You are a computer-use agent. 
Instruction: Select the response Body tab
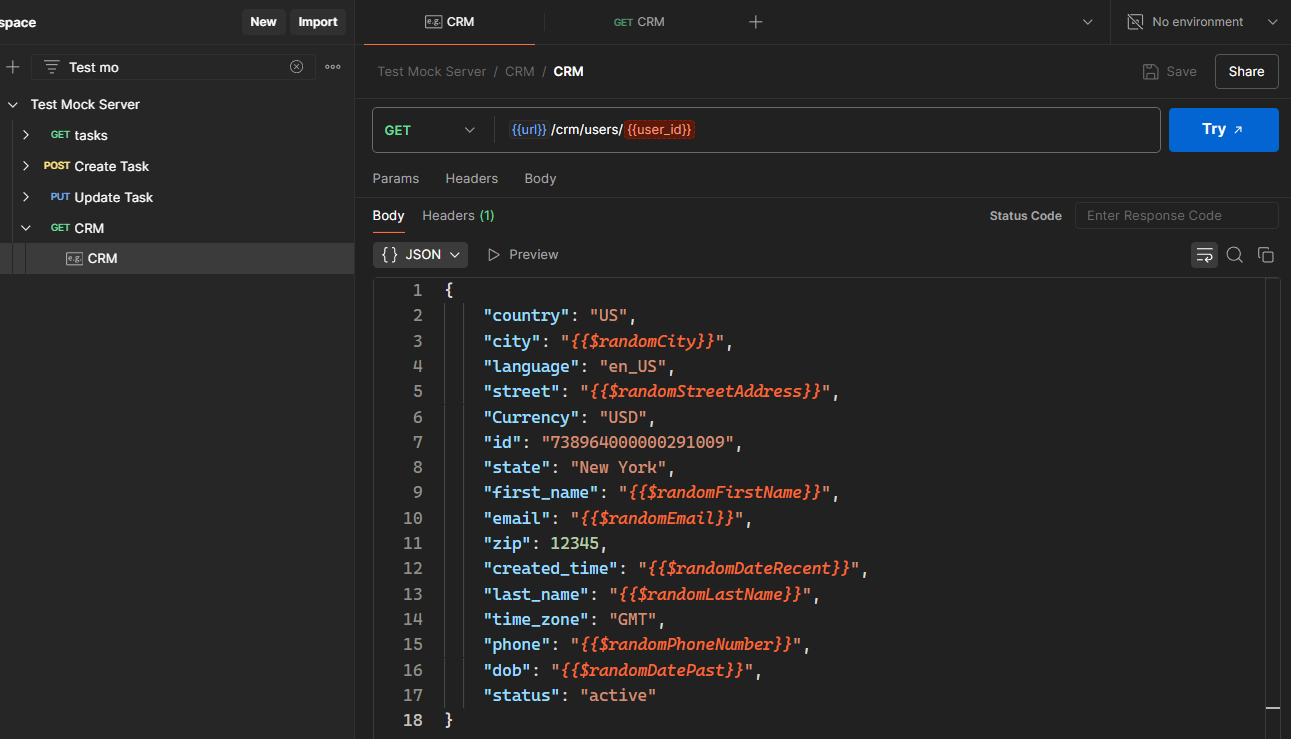point(388,215)
